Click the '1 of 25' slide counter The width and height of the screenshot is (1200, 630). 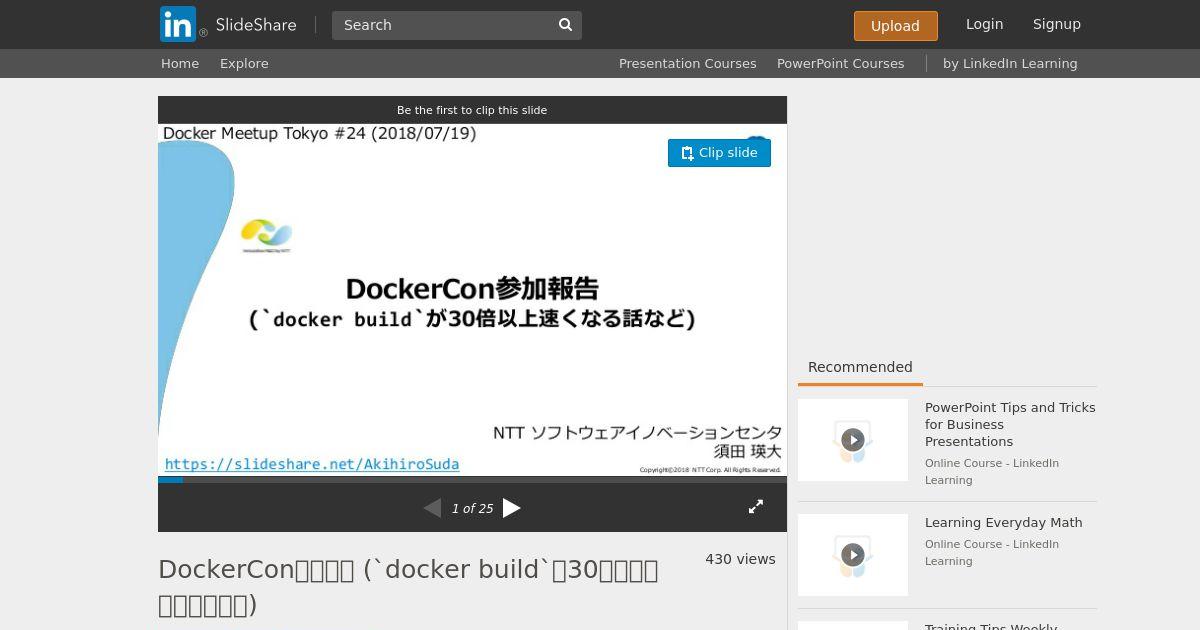[472, 508]
